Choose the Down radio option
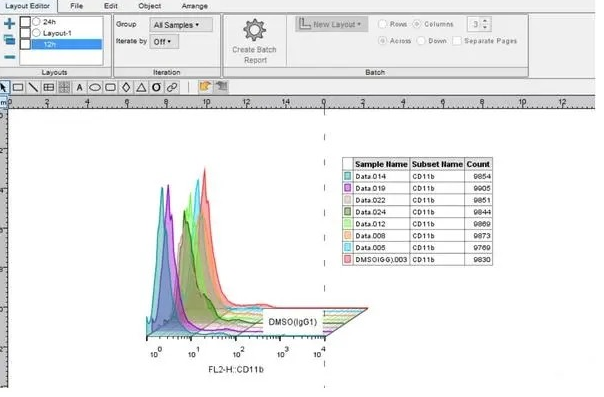Screen dimensions: 604x397 pyautogui.click(x=421, y=41)
